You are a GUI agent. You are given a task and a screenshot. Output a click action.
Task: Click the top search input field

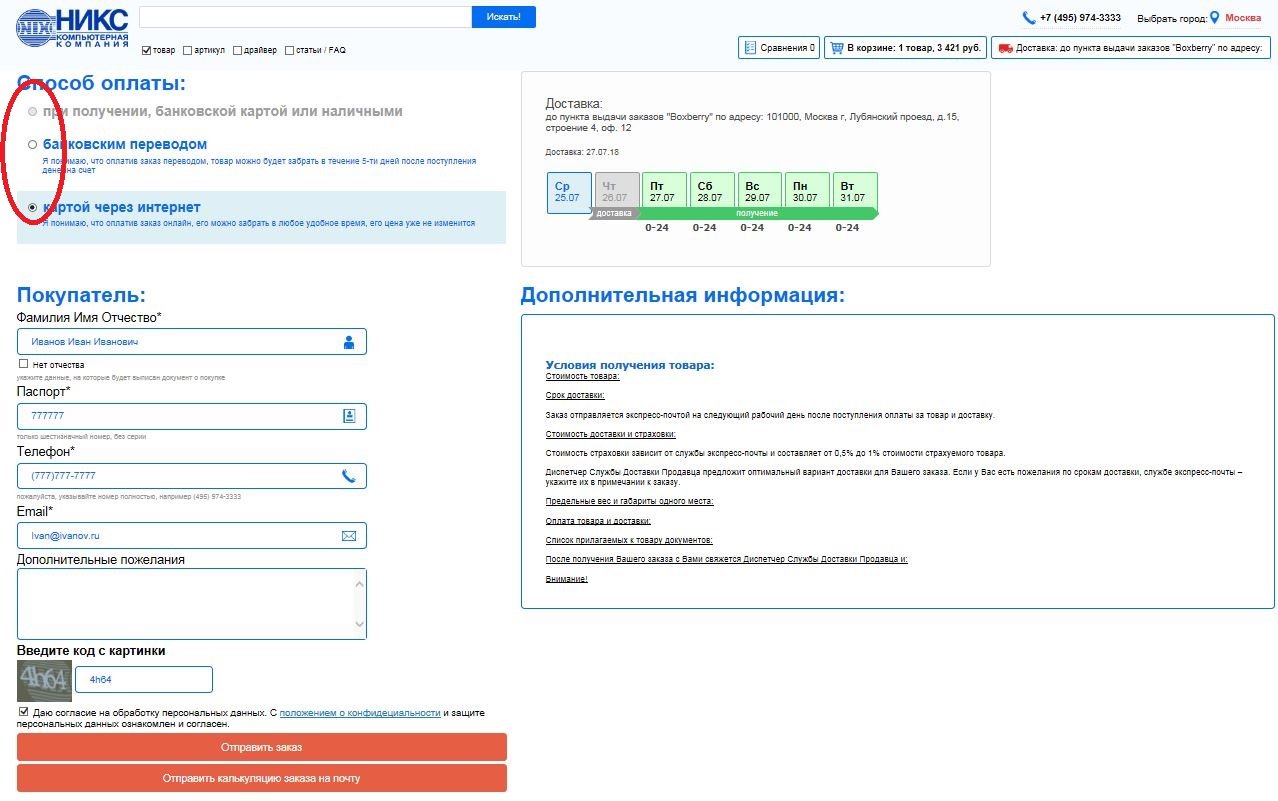305,17
